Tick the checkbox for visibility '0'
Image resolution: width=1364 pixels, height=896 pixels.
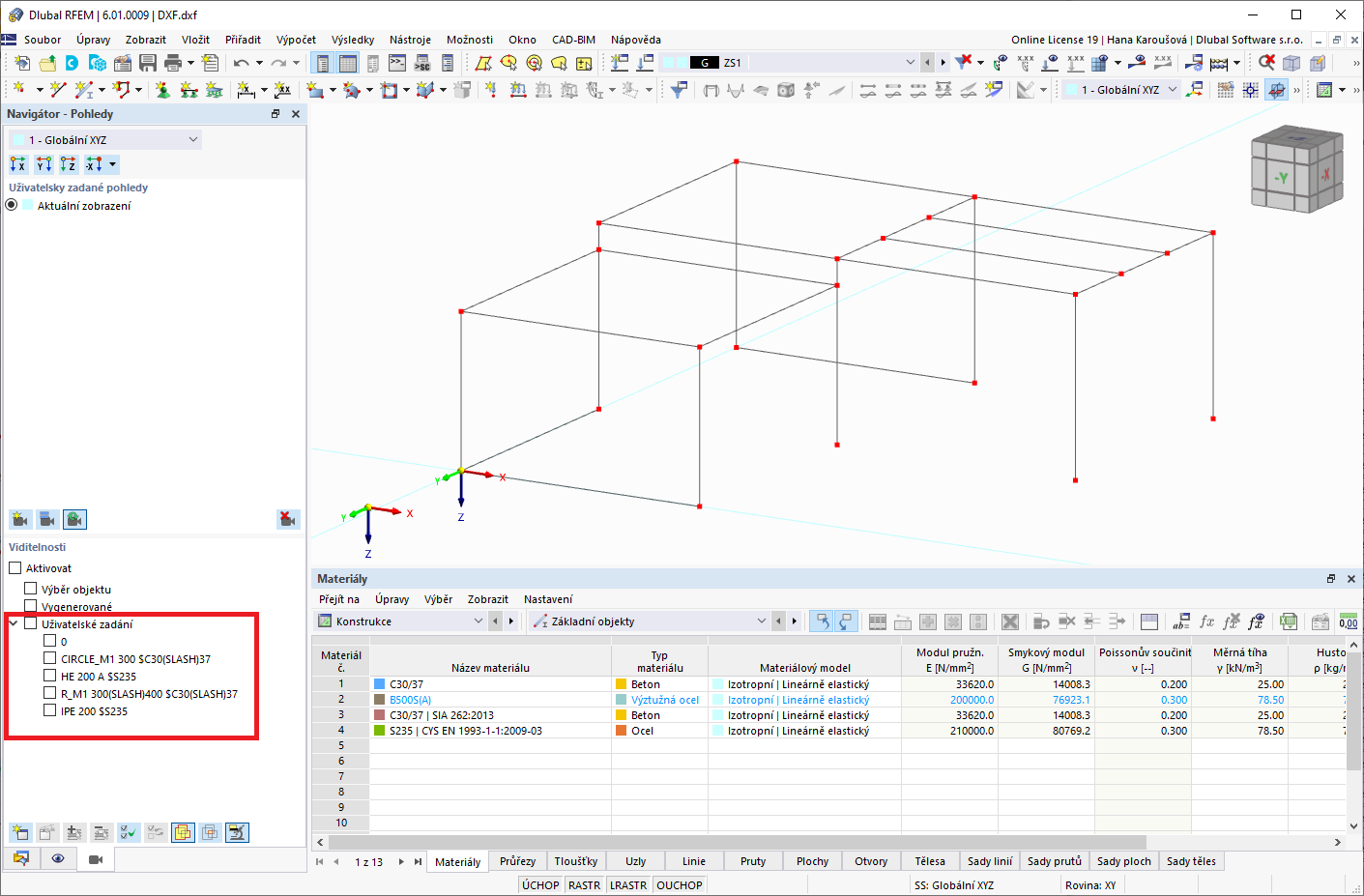pos(49,641)
